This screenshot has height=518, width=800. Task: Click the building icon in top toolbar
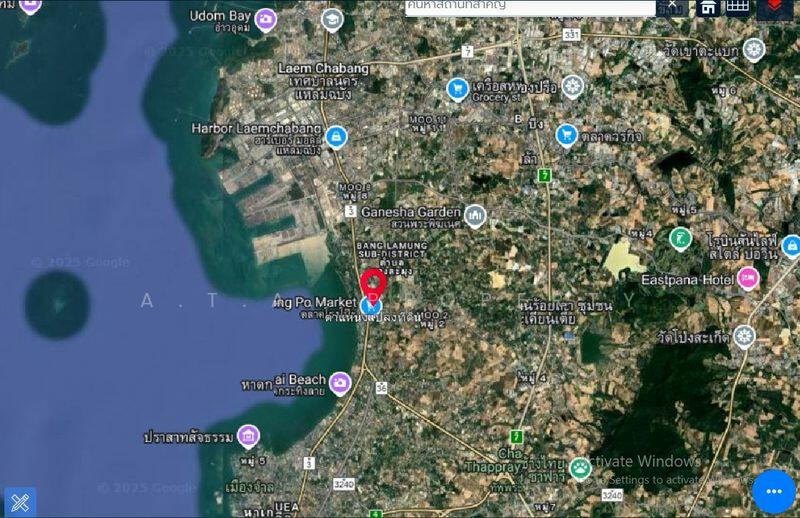(708, 8)
